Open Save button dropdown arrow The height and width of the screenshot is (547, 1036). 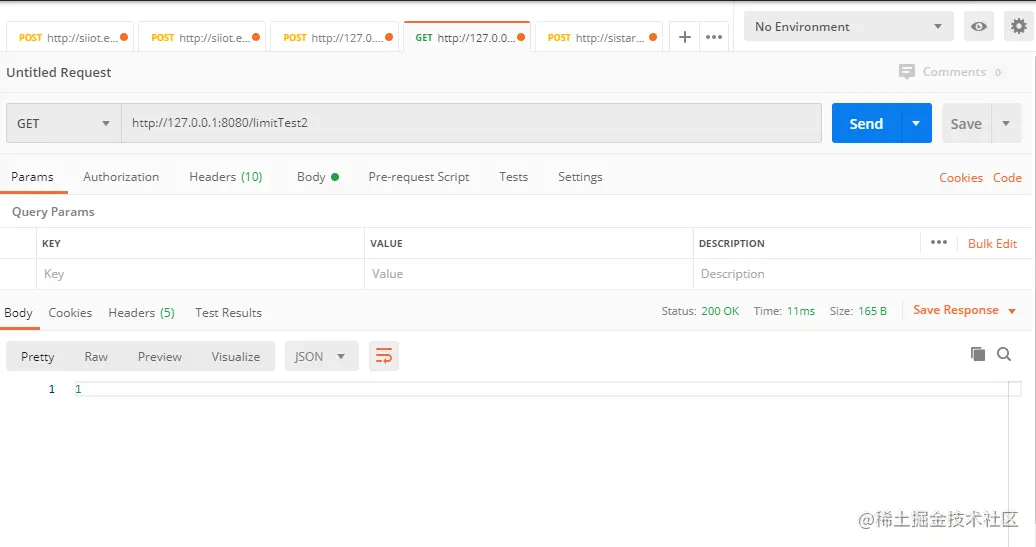1006,123
